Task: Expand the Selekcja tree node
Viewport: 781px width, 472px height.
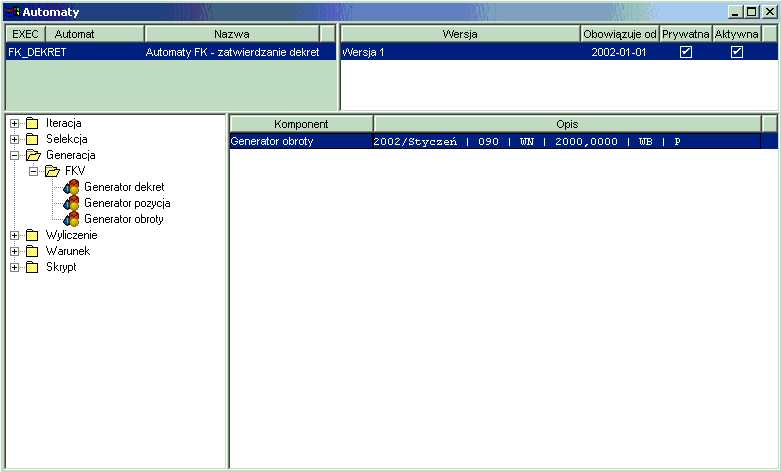Action: point(14,139)
